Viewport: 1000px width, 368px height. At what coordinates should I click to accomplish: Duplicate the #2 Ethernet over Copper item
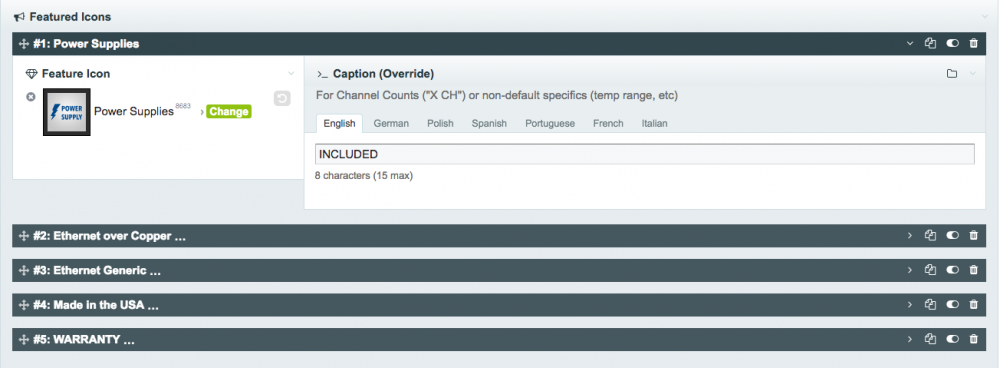click(930, 235)
